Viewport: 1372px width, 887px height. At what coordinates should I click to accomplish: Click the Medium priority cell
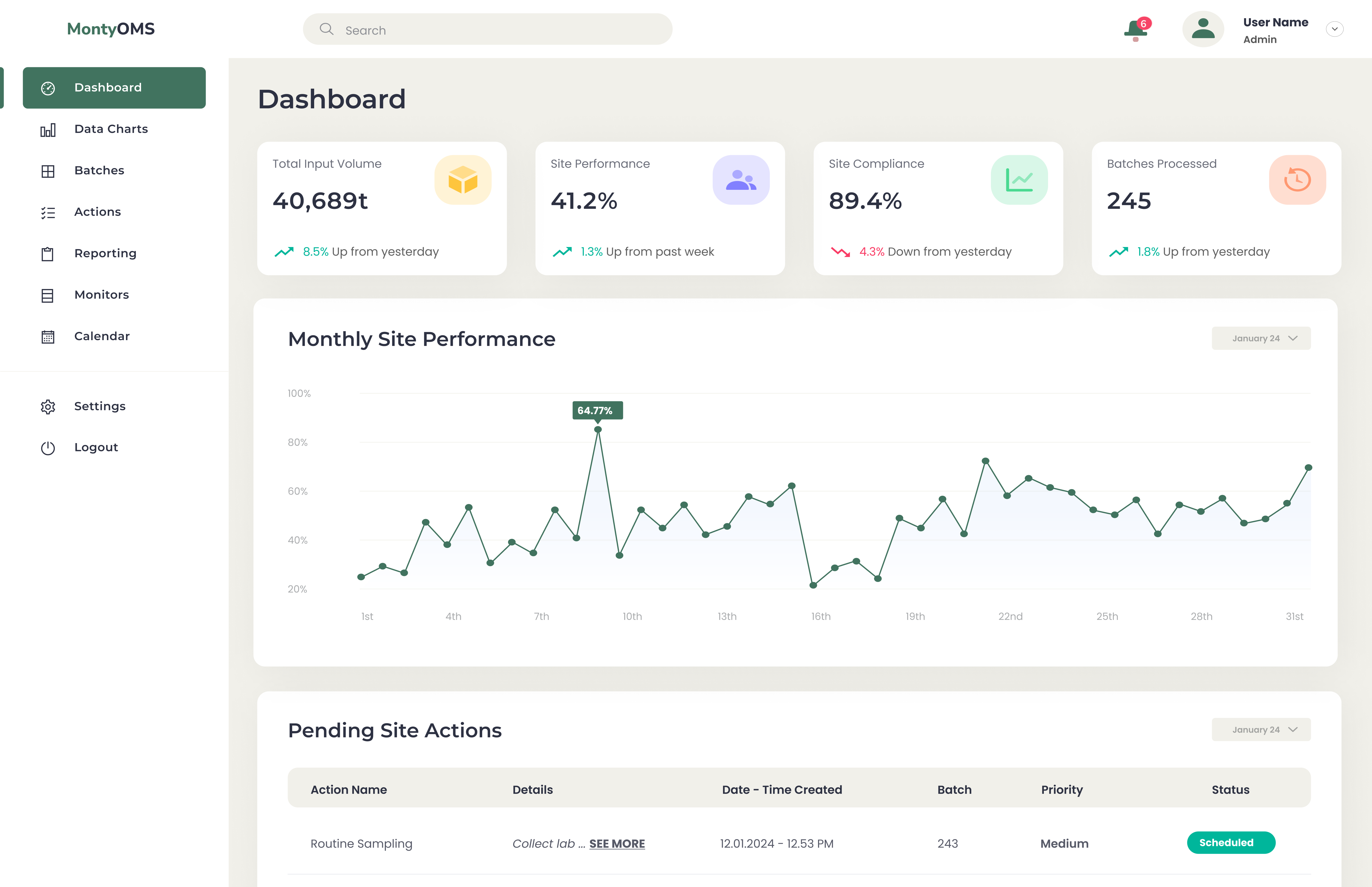(x=1064, y=844)
